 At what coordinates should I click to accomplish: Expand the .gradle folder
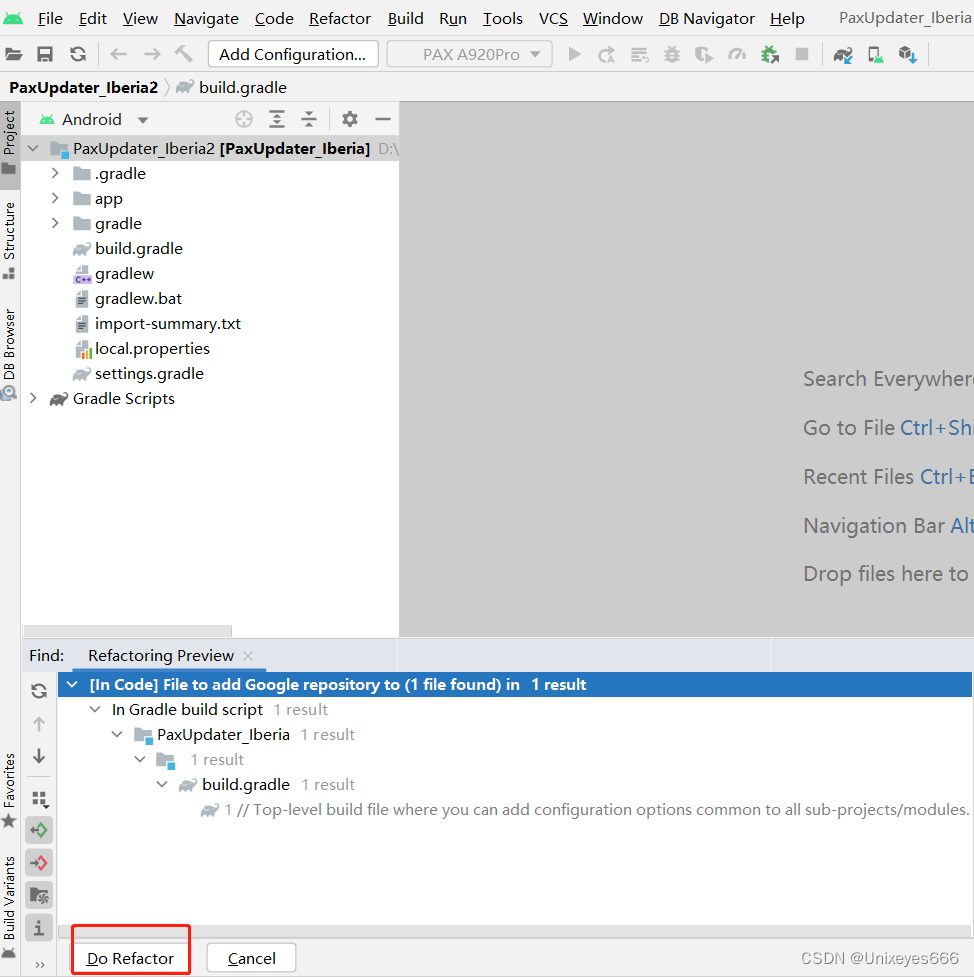(x=55, y=173)
